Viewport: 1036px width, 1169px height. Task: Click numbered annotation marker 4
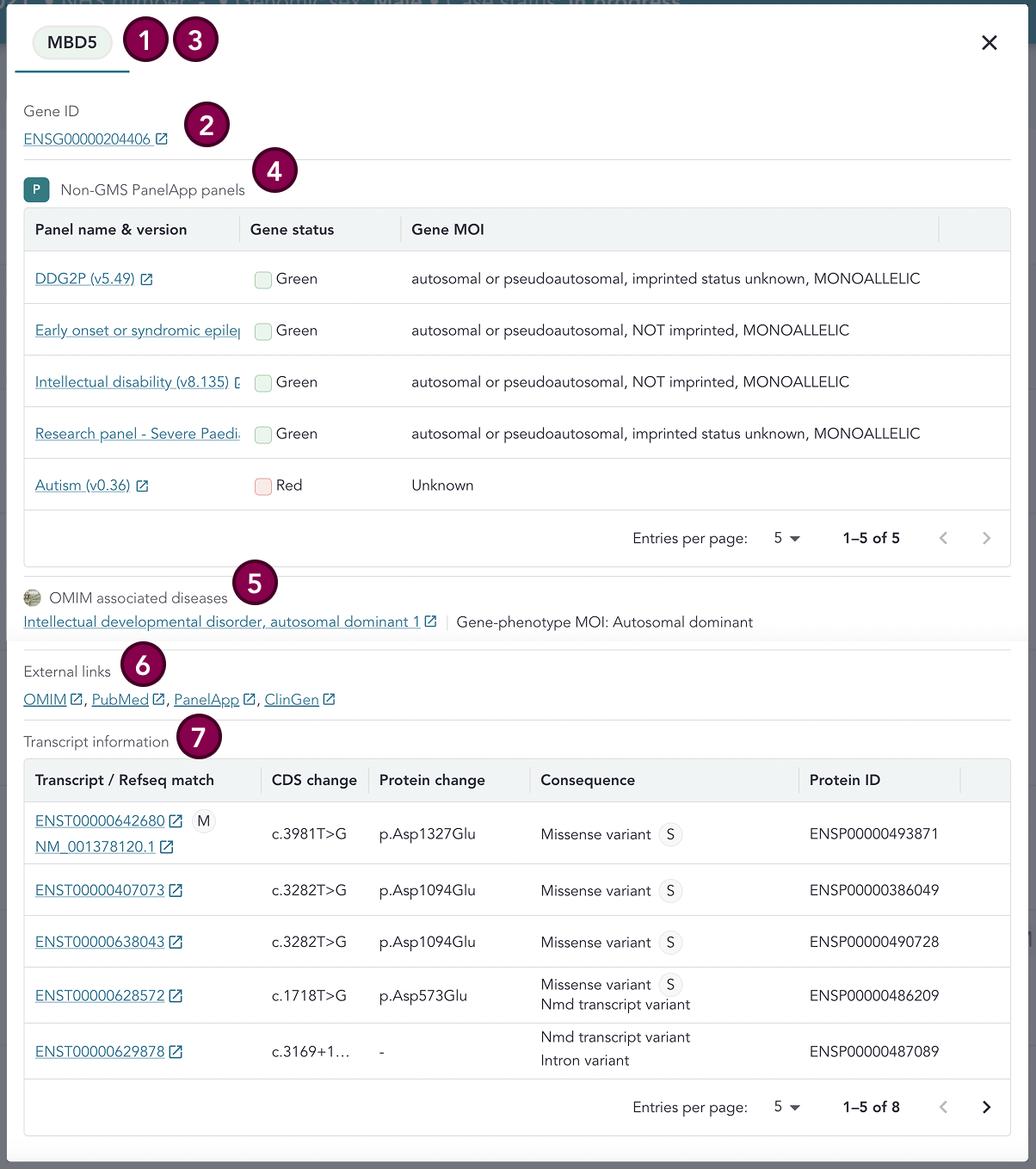tap(274, 170)
